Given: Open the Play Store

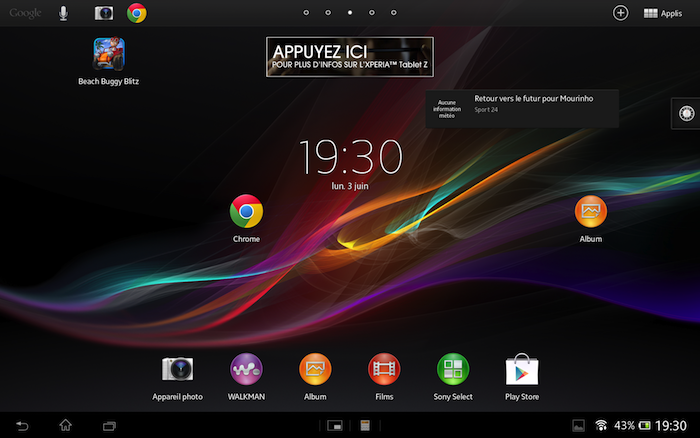Looking at the screenshot, I should click(522, 370).
